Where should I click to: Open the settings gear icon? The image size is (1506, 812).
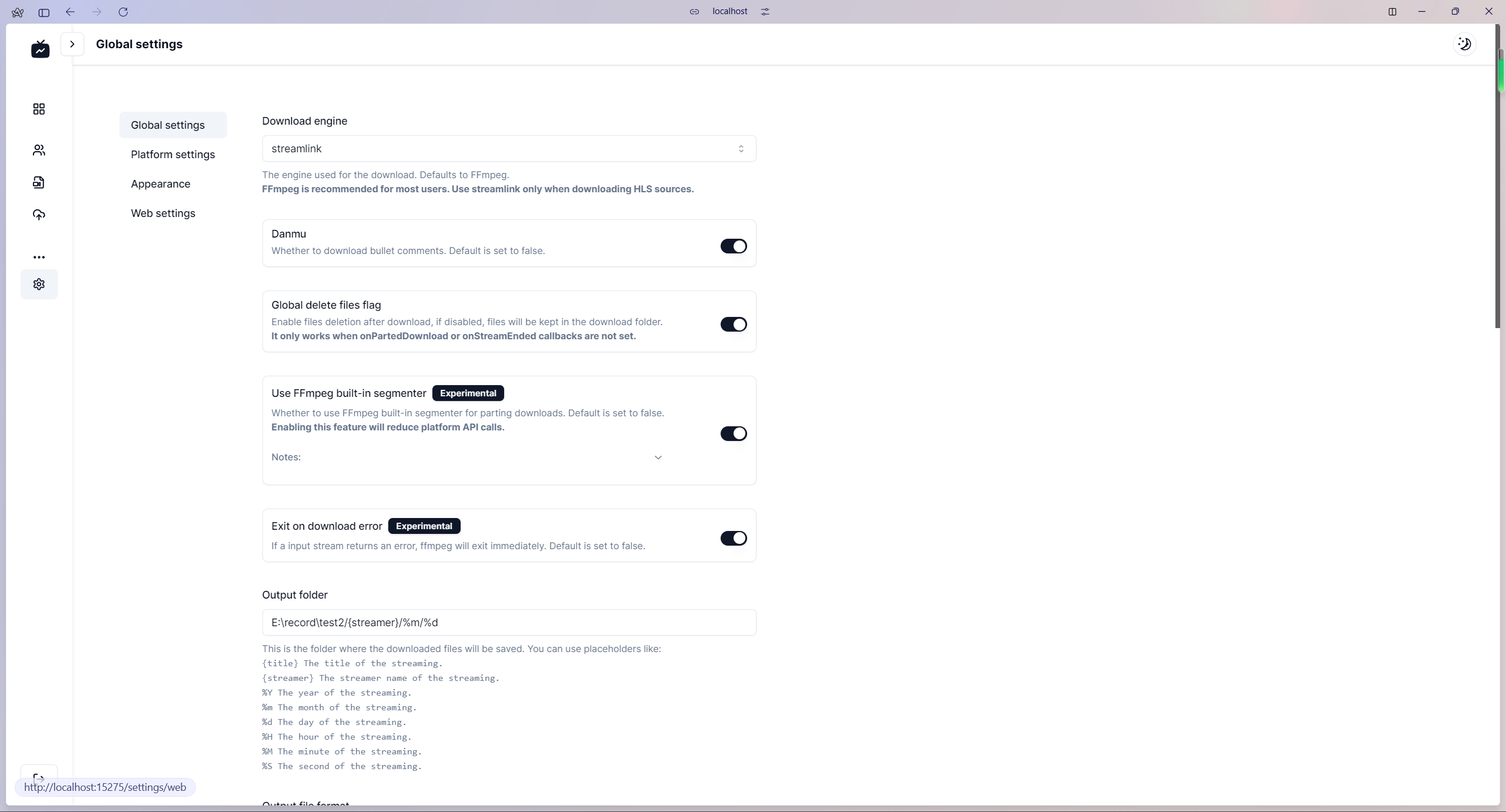coord(39,284)
